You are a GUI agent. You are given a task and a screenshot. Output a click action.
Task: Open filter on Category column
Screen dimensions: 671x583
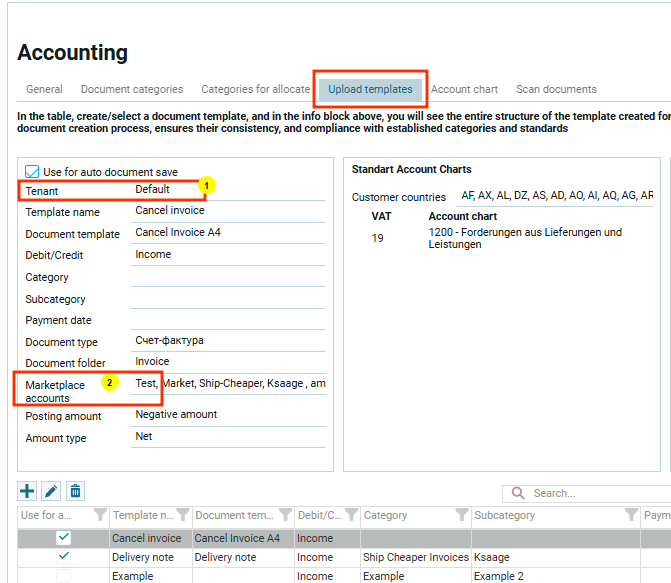pyautogui.click(x=461, y=515)
